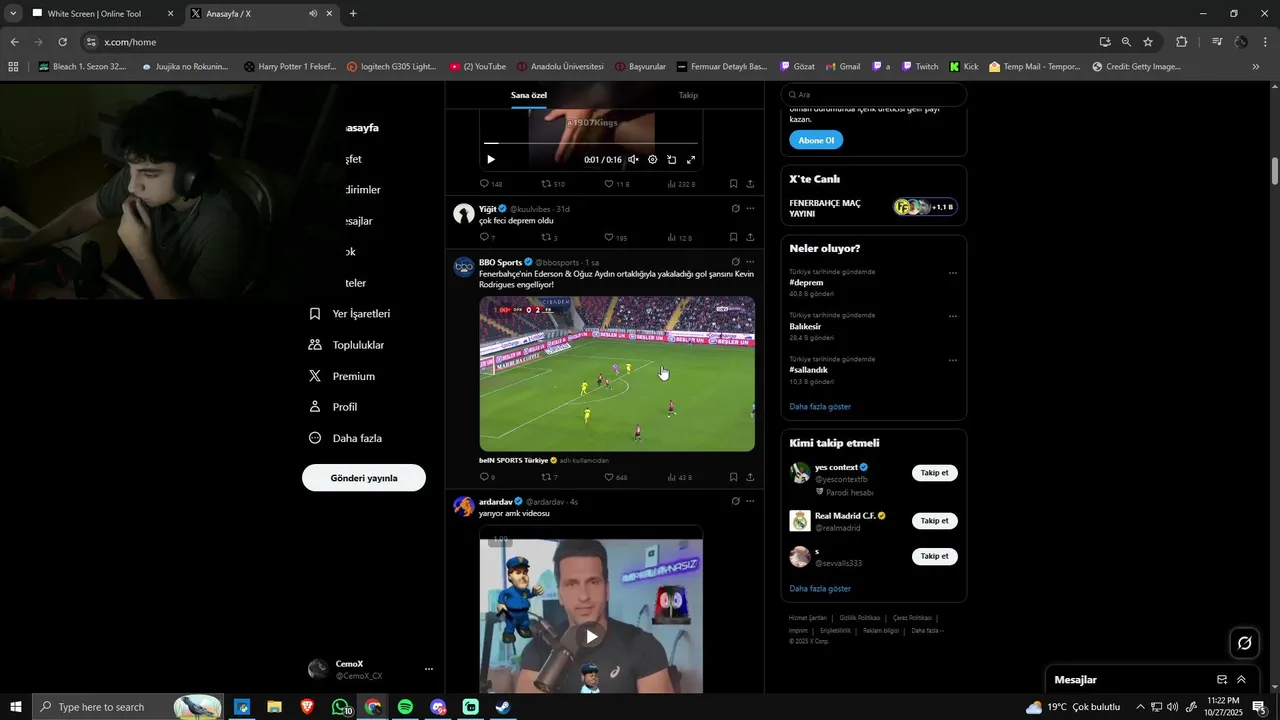Open the floating Grok button

pyautogui.click(x=1245, y=643)
